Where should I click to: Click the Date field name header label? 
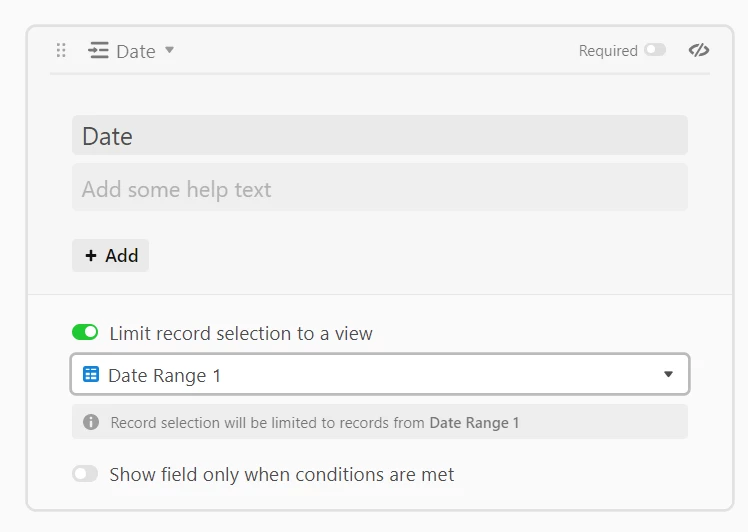[136, 51]
